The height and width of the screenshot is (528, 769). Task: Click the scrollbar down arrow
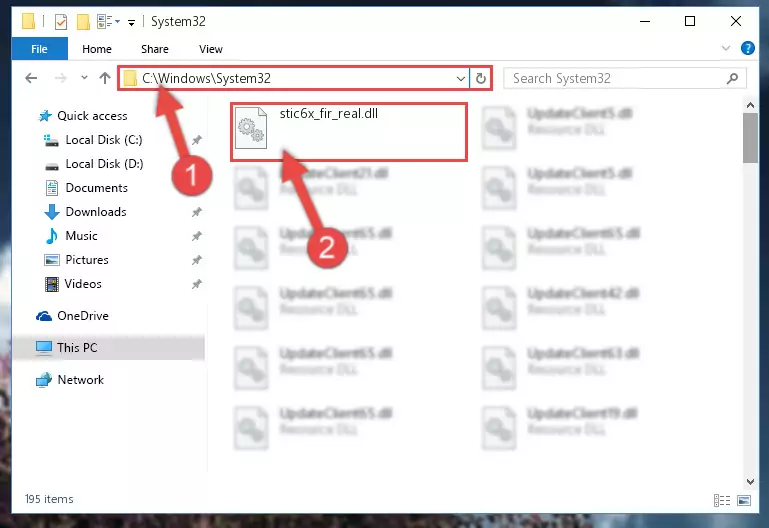(x=750, y=482)
